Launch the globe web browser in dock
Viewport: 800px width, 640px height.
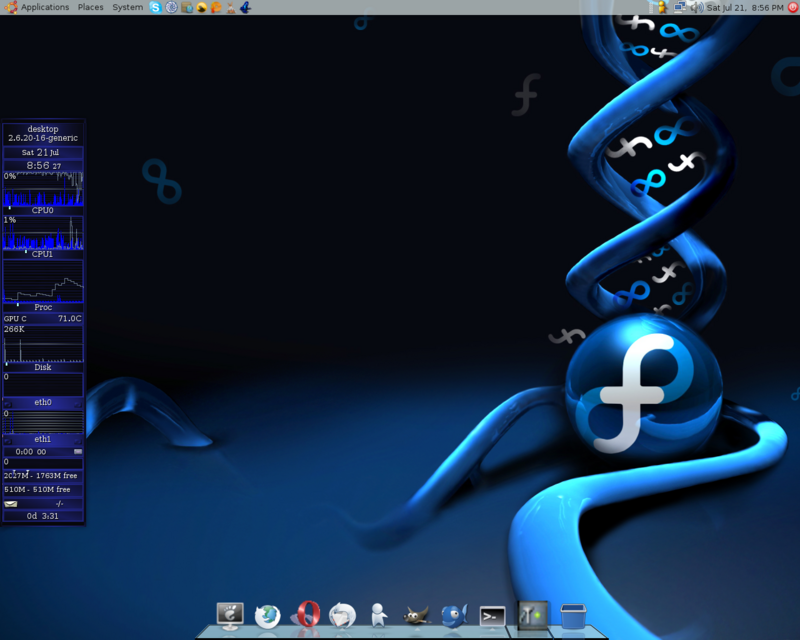[x=267, y=616]
